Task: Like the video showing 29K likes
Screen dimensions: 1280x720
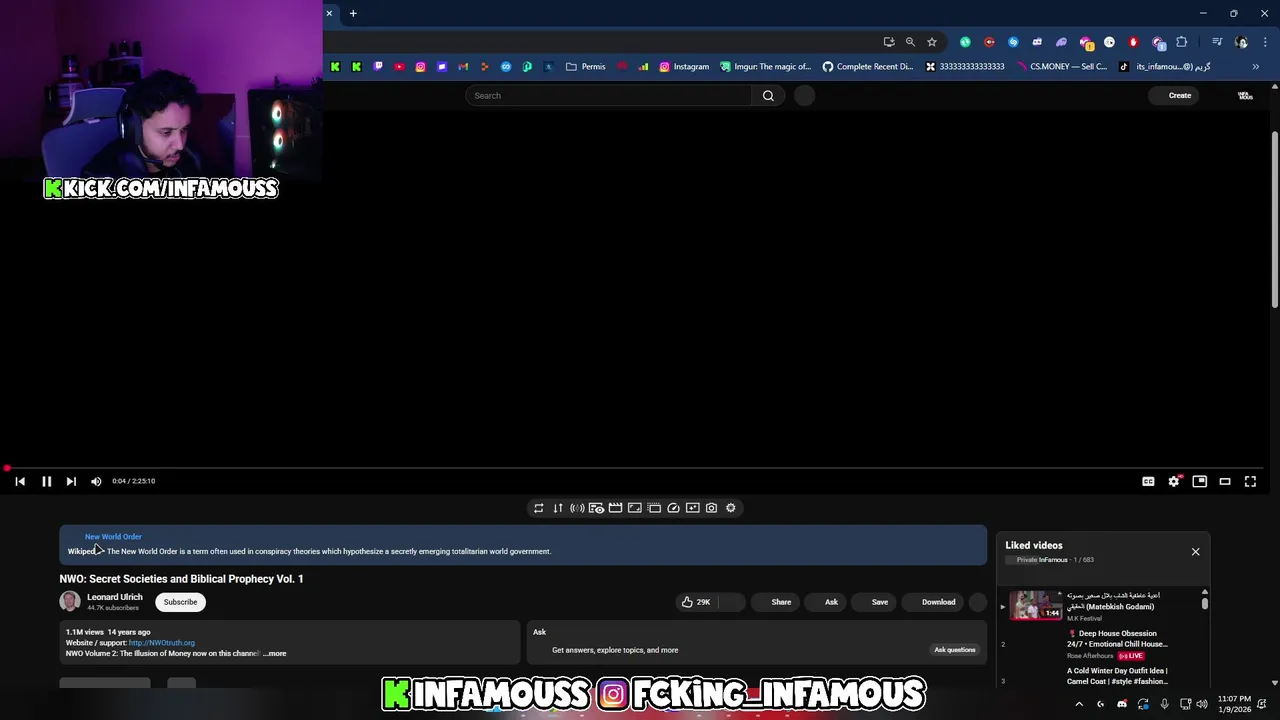Action: [x=696, y=602]
